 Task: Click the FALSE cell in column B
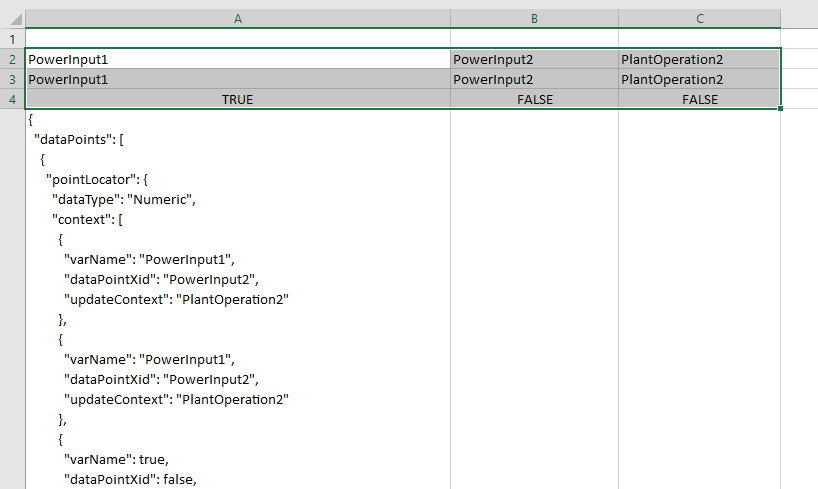(534, 99)
